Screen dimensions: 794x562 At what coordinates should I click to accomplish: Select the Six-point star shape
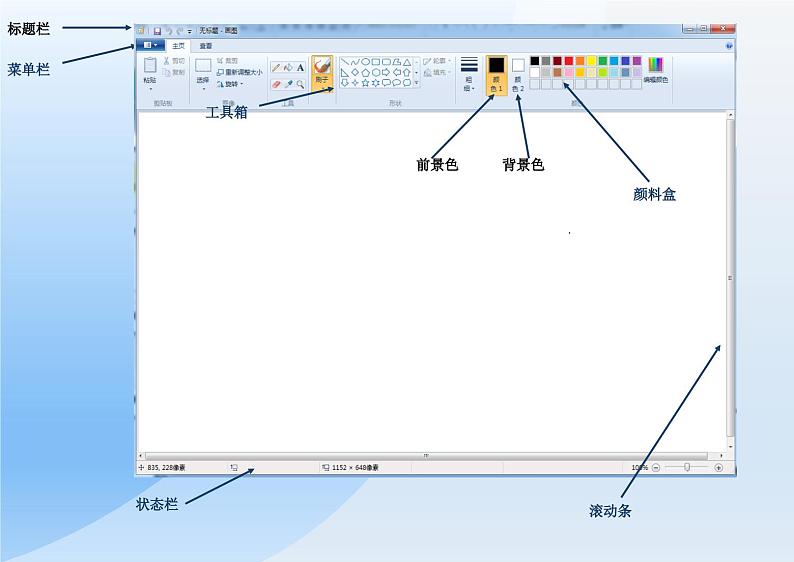click(x=375, y=83)
